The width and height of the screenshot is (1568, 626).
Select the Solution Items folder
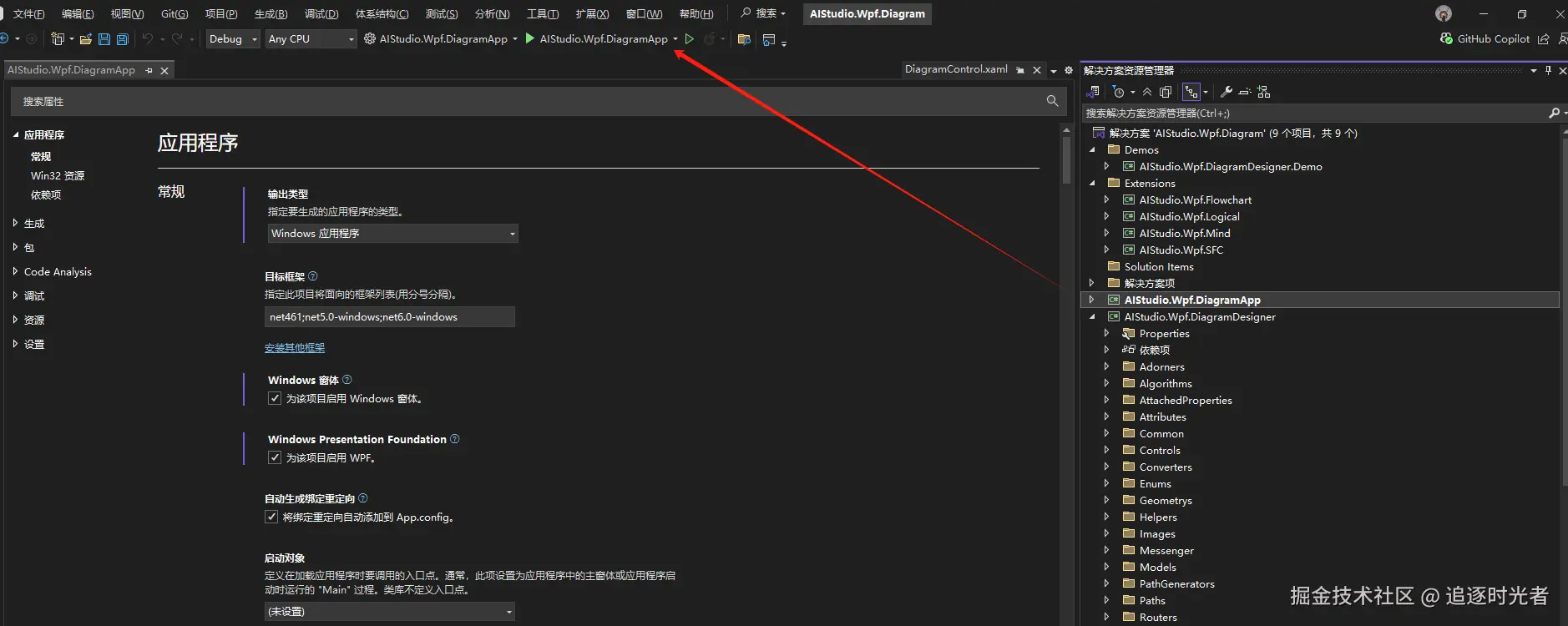tap(1159, 267)
